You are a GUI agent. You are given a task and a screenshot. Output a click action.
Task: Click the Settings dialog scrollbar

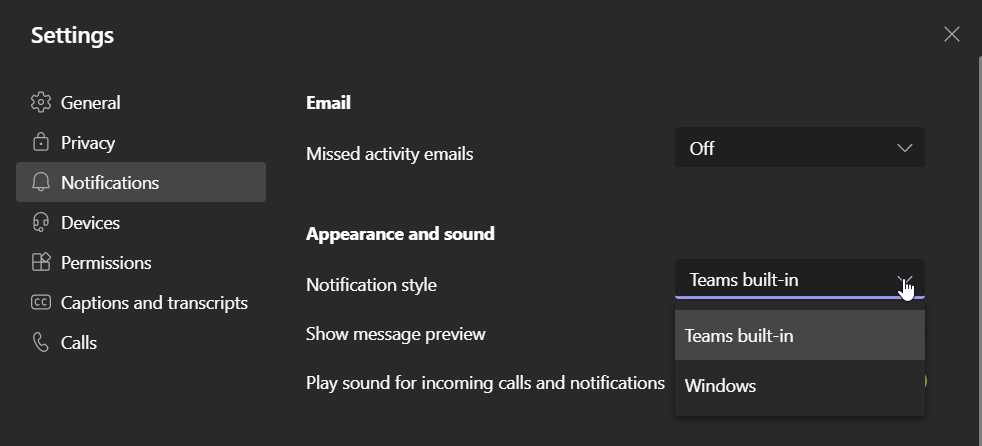coord(979,251)
